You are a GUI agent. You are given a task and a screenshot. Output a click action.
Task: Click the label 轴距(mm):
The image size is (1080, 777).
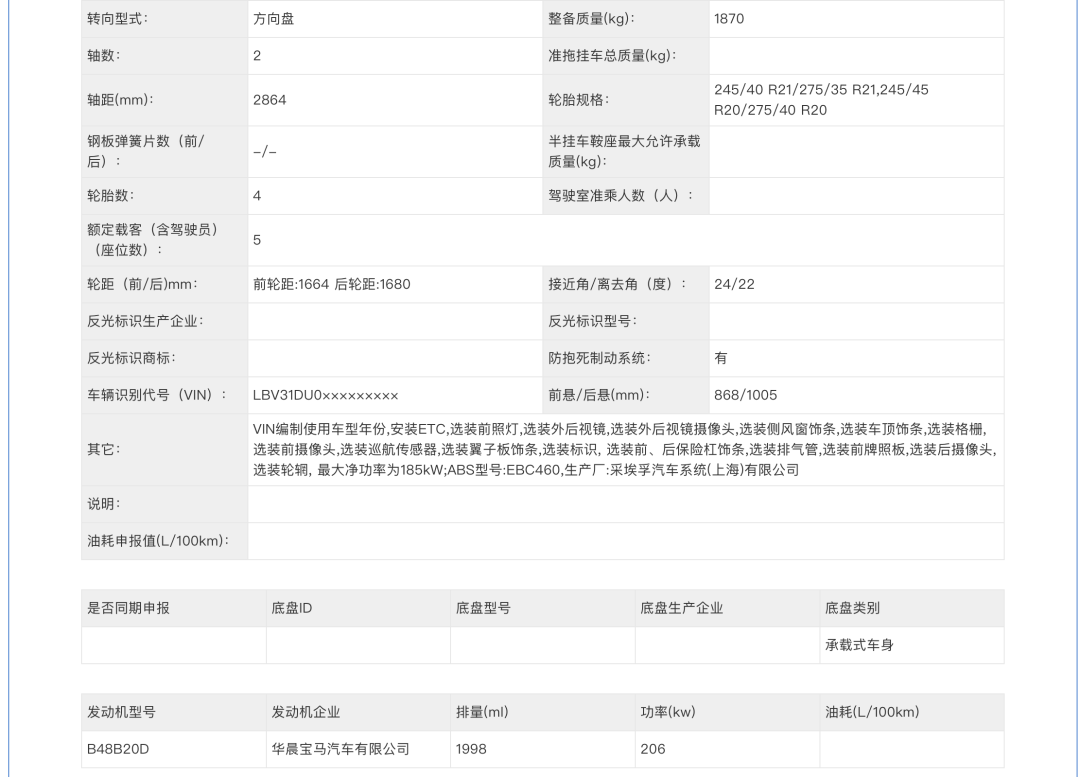tap(121, 100)
